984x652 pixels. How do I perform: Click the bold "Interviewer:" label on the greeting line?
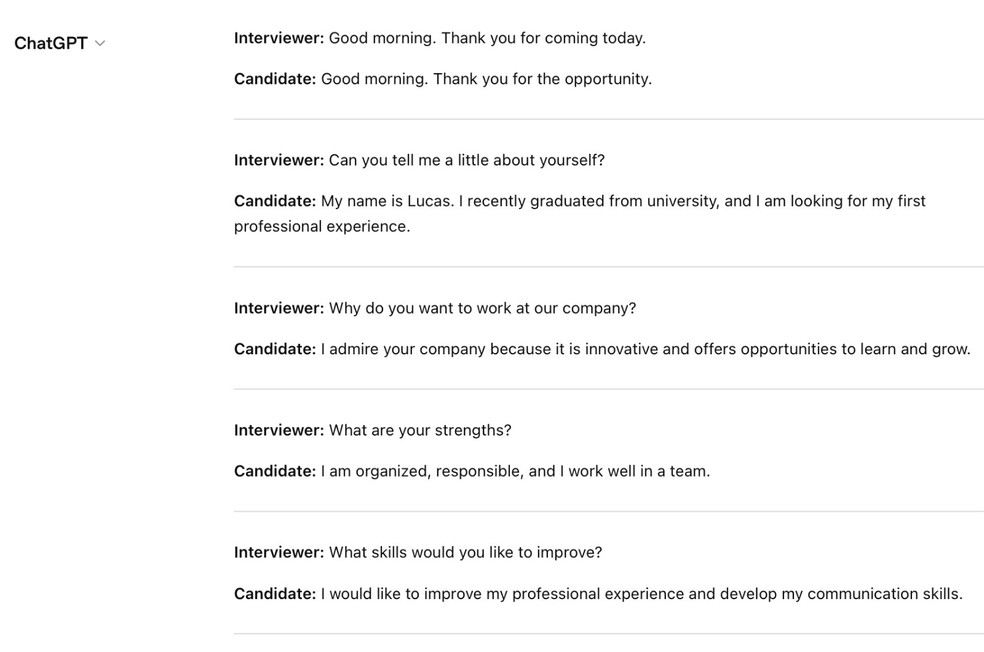[279, 38]
